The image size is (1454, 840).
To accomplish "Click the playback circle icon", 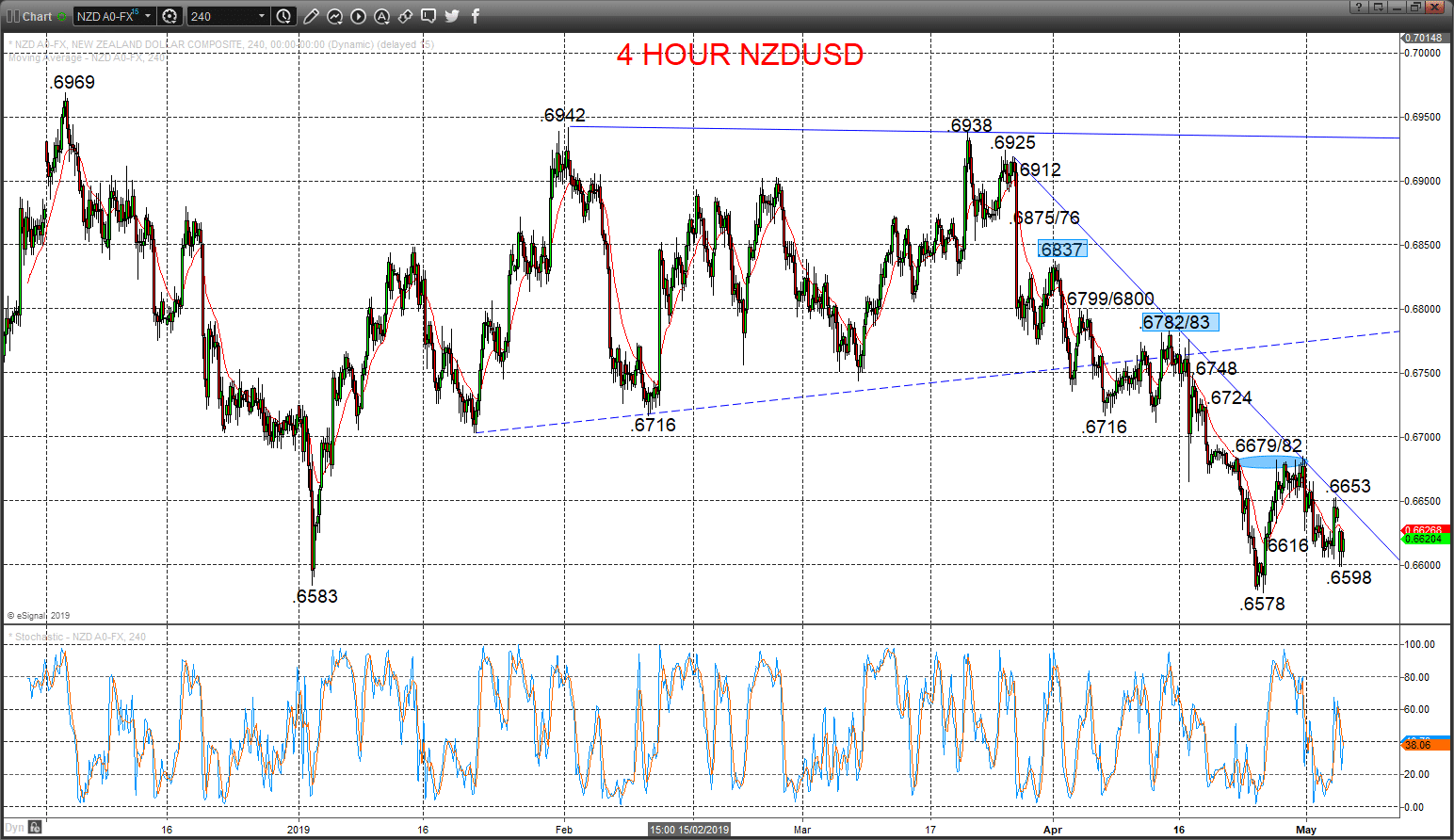I will point(359,16).
